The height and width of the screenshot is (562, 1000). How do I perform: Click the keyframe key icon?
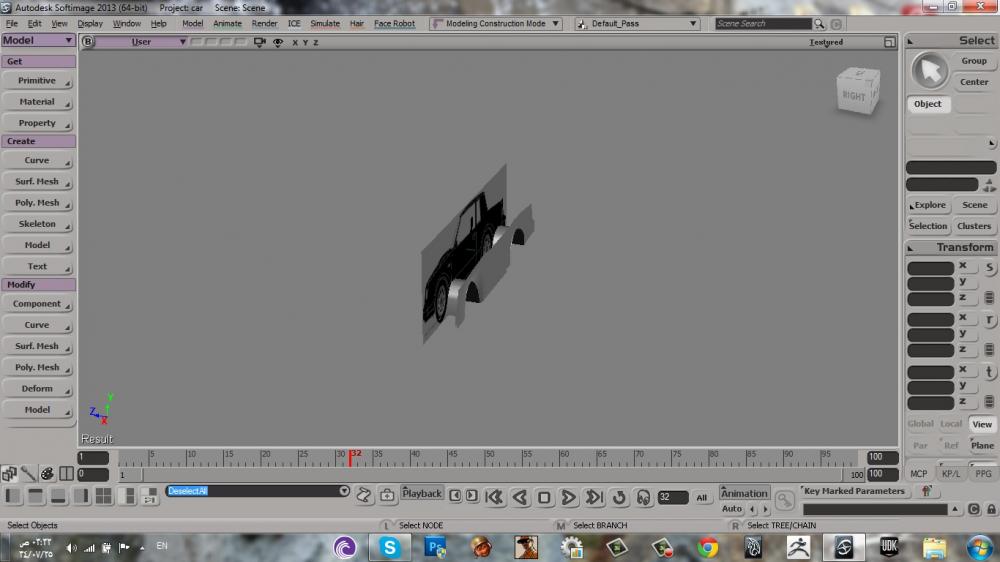point(784,499)
